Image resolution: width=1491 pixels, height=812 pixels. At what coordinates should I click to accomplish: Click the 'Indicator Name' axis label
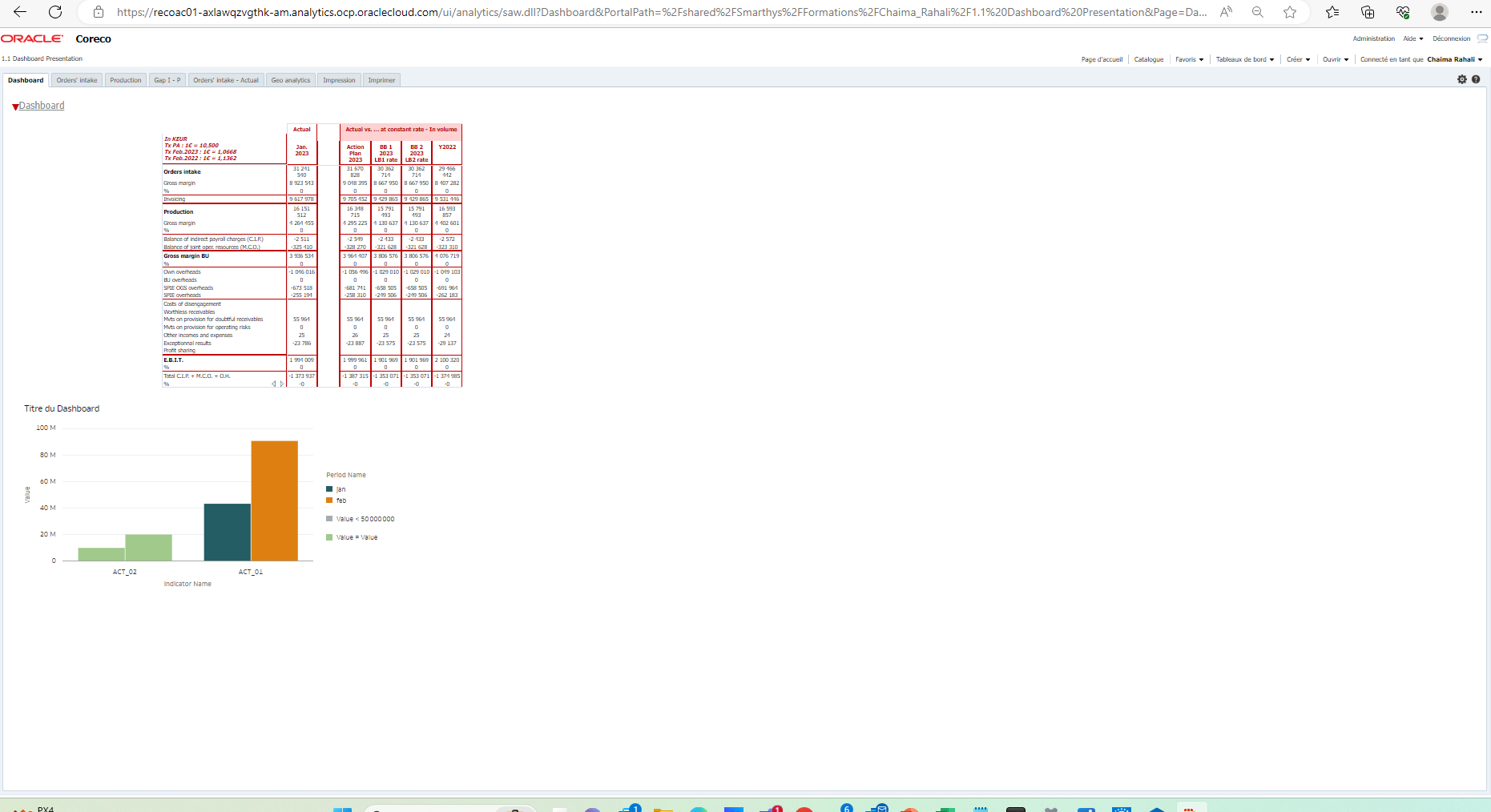pos(187,584)
